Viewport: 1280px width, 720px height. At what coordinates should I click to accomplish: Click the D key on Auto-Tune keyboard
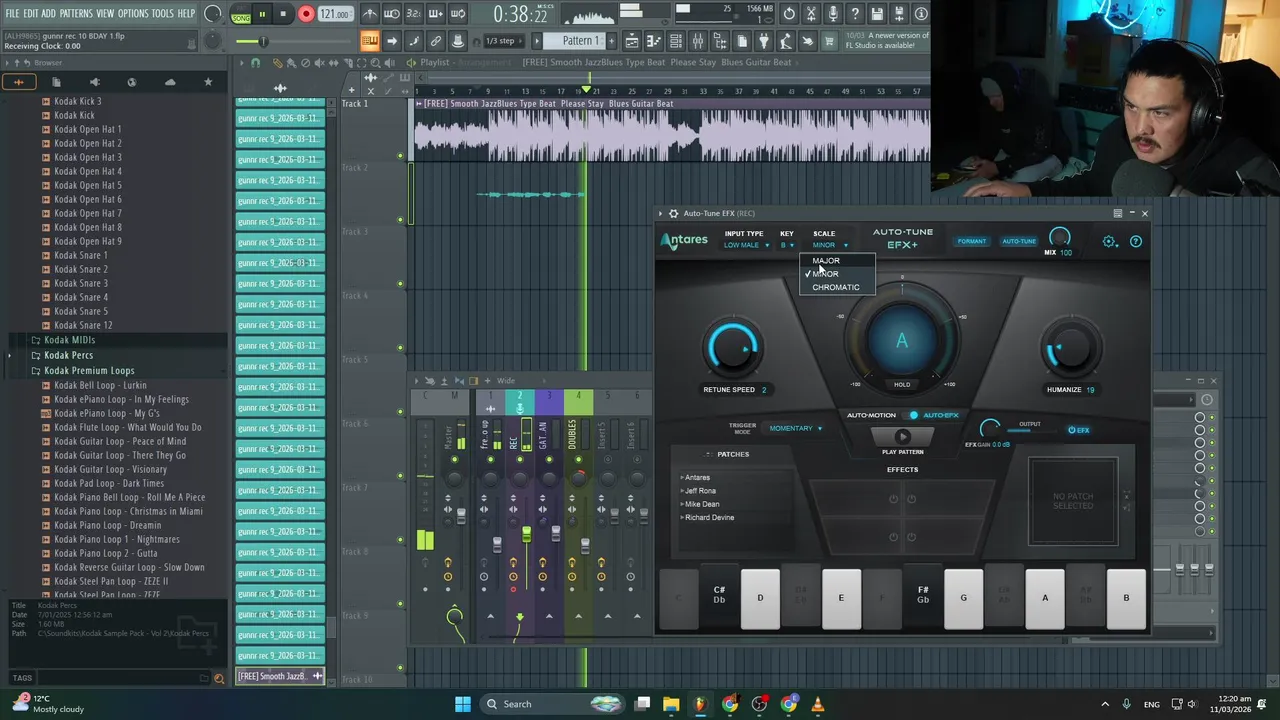760,598
